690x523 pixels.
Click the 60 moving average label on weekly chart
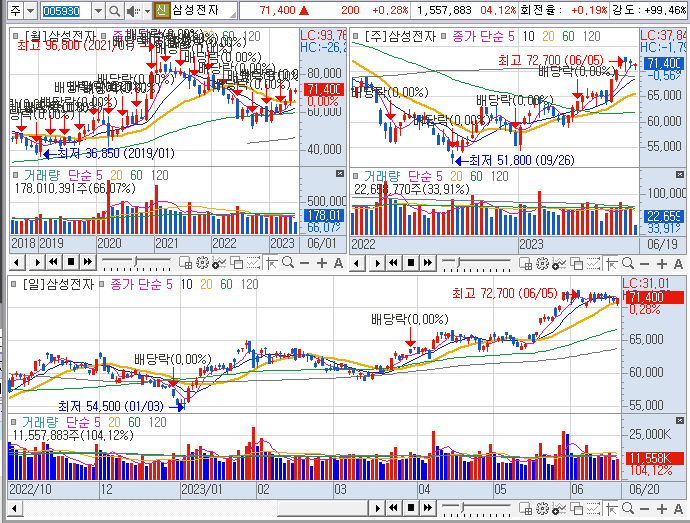pos(569,36)
